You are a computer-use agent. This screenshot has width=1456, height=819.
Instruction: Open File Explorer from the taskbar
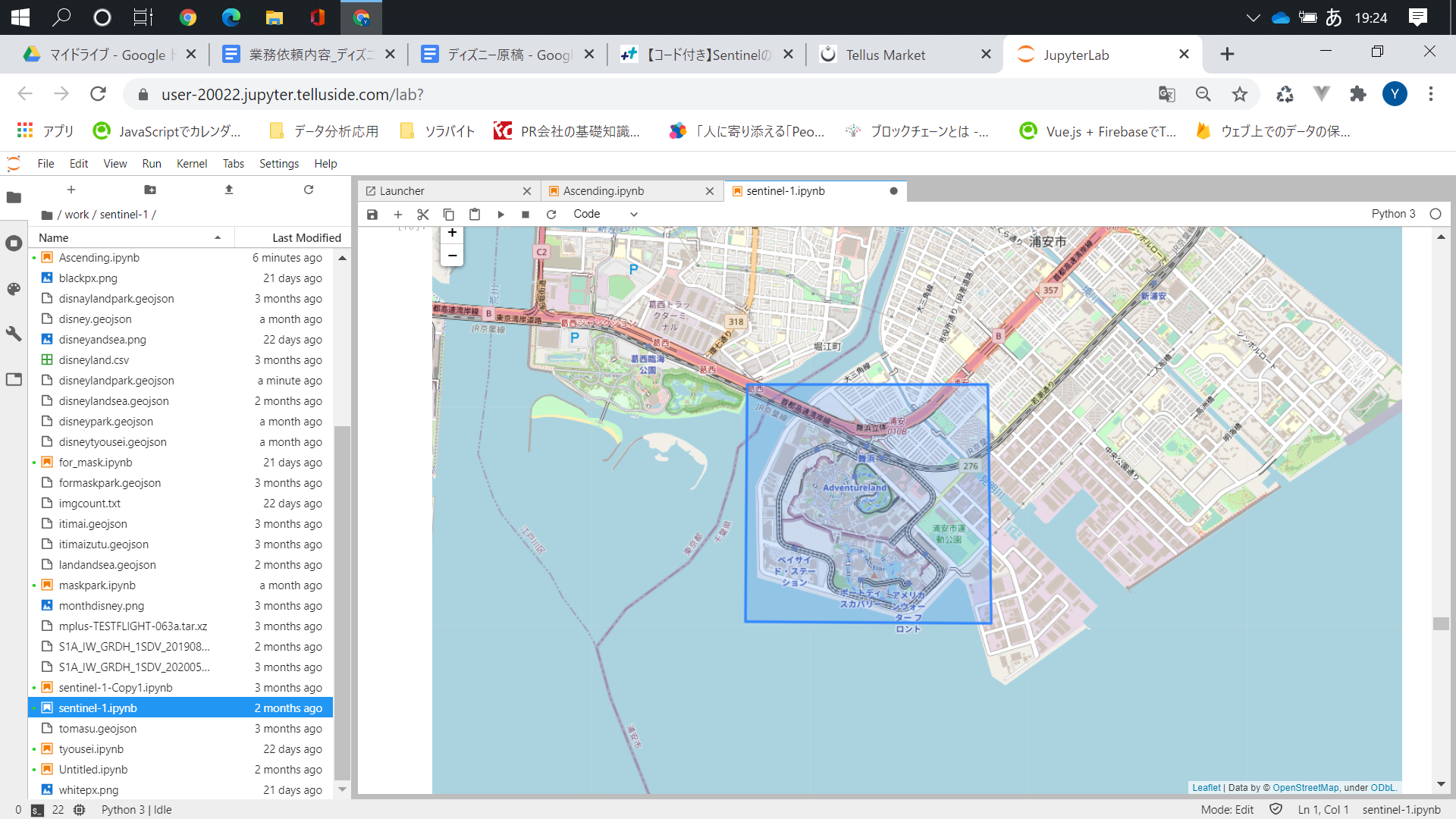(275, 17)
